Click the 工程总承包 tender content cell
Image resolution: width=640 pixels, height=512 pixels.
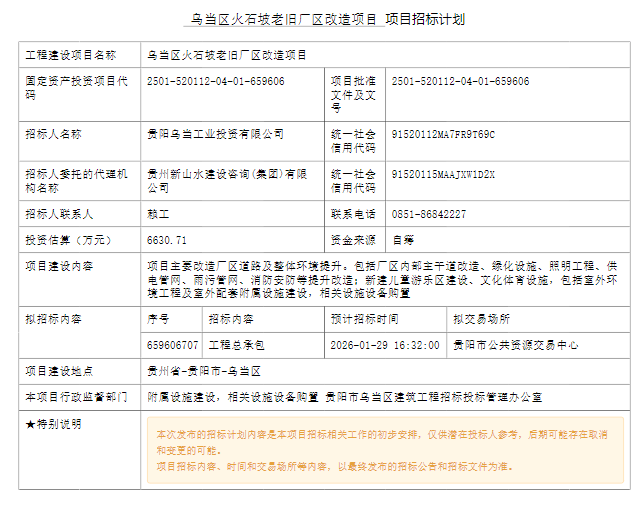(x=236, y=345)
